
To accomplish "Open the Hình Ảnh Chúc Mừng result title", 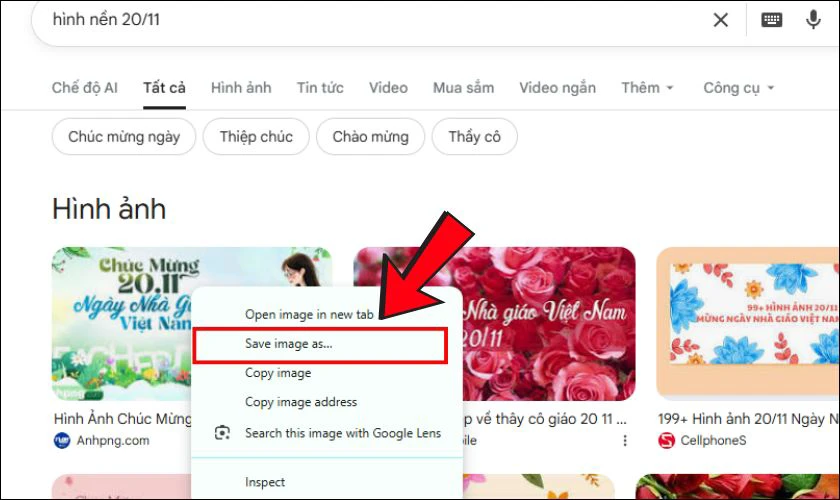I will (123, 419).
